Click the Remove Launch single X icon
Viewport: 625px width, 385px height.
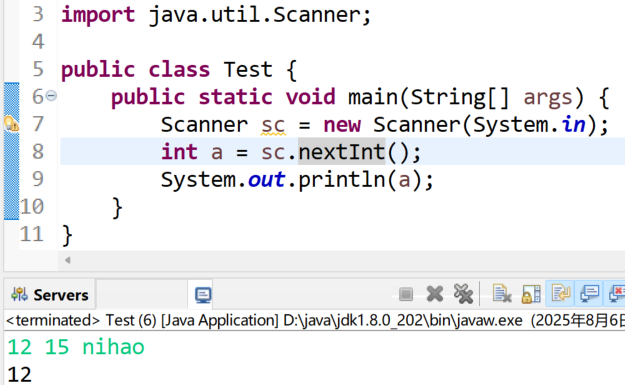point(434,294)
